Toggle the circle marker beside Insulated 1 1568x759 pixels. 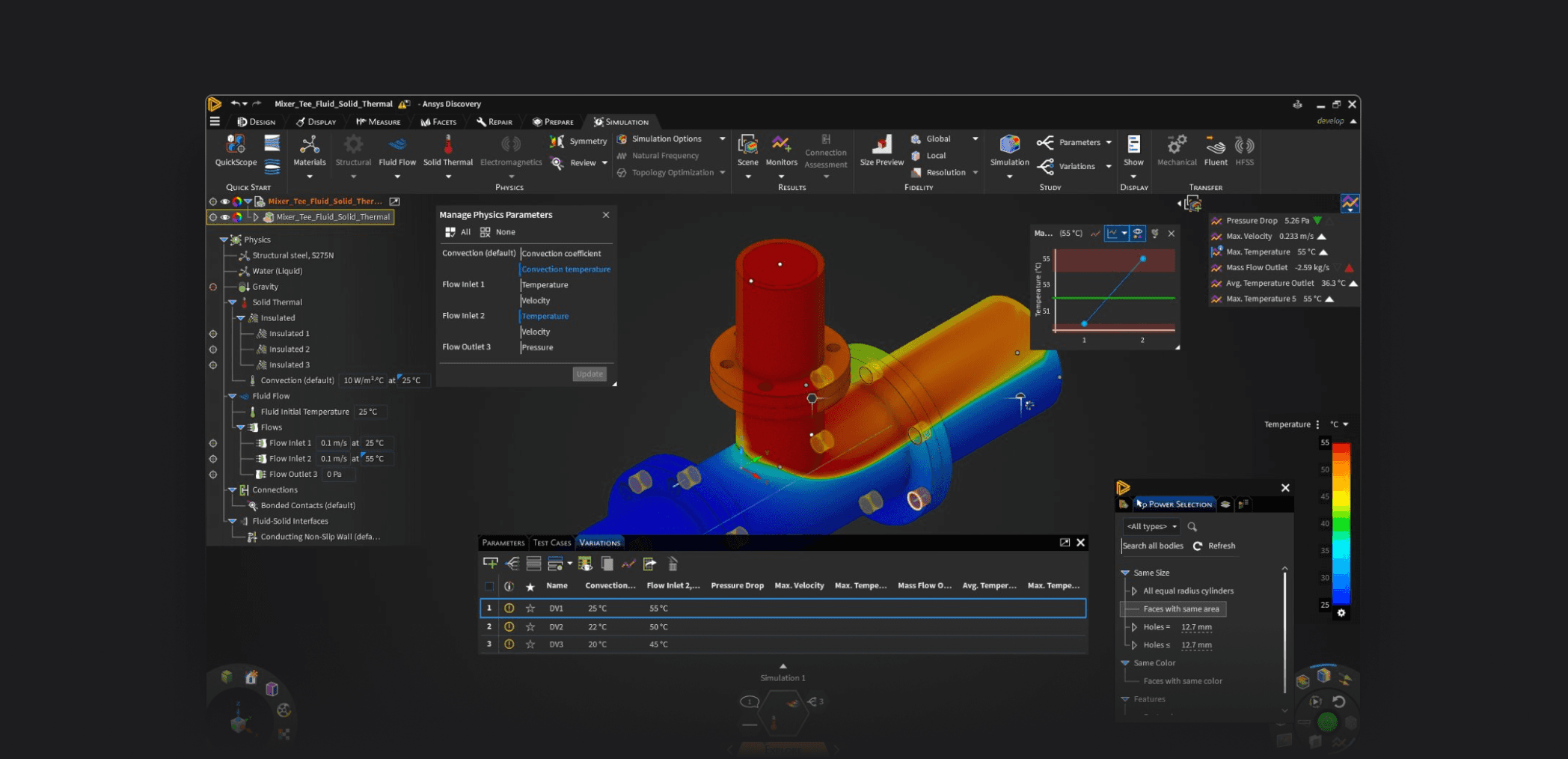coord(213,334)
